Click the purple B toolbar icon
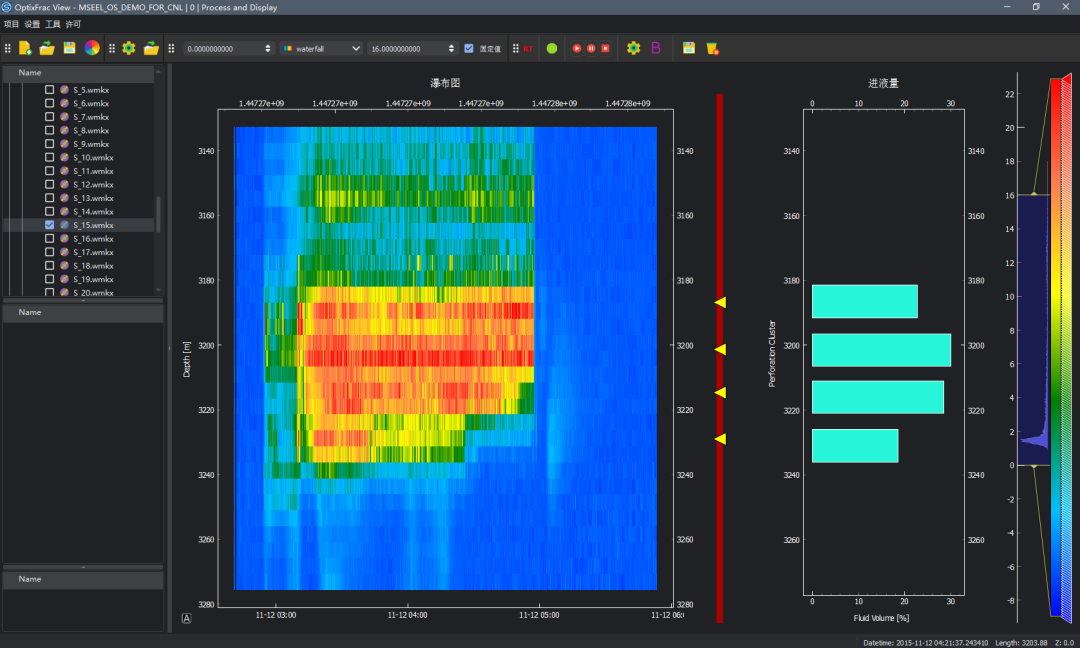The height and width of the screenshot is (648, 1080). [656, 48]
